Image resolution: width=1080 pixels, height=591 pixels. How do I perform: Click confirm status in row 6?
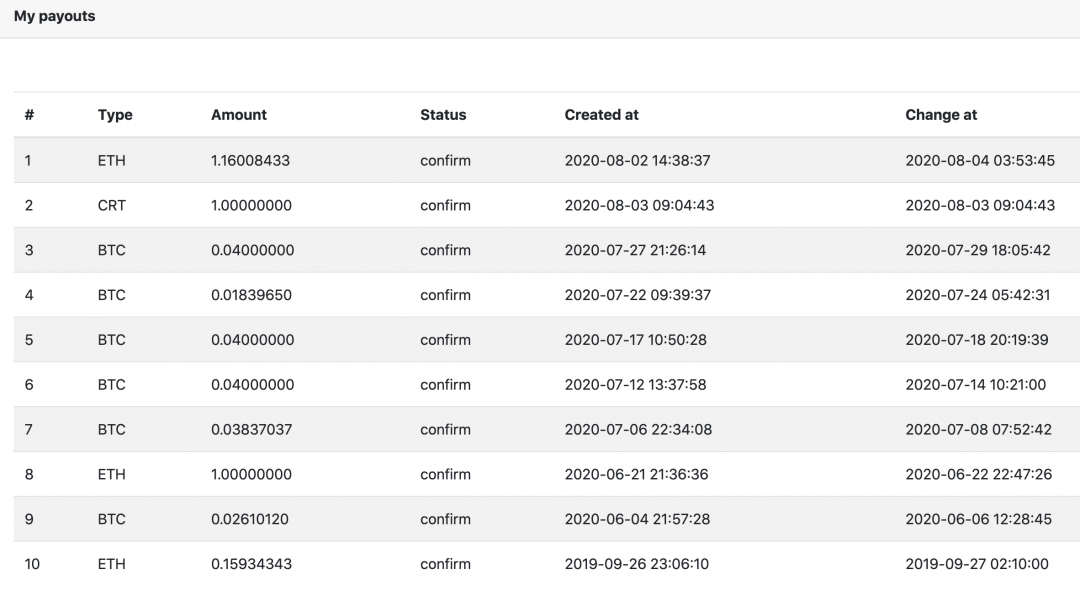(x=445, y=385)
